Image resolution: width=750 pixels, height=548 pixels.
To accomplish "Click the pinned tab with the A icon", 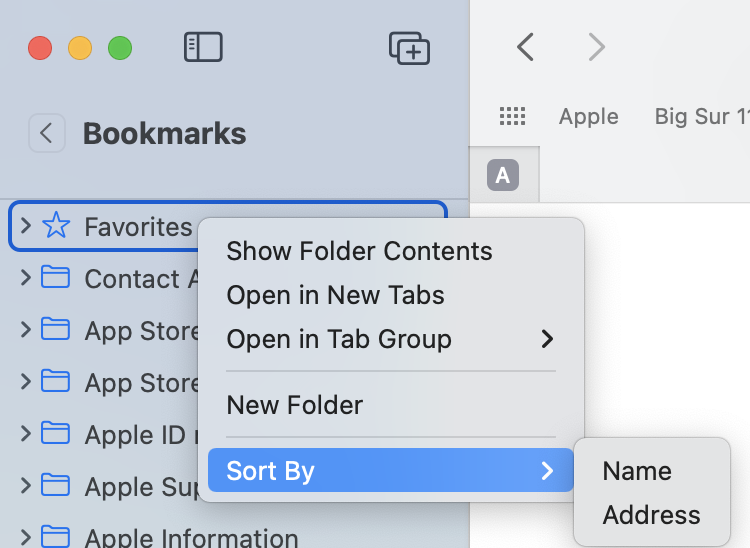I will click(503, 176).
